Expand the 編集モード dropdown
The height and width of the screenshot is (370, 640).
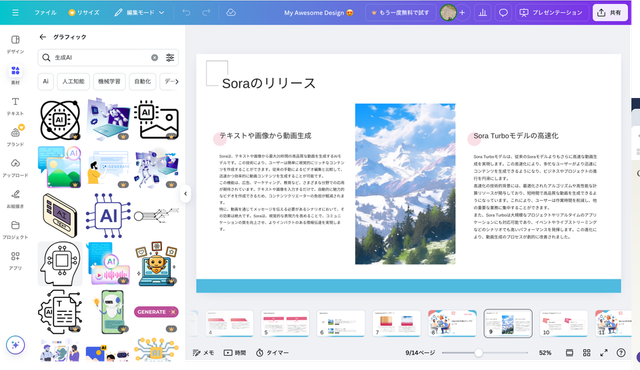[x=139, y=13]
